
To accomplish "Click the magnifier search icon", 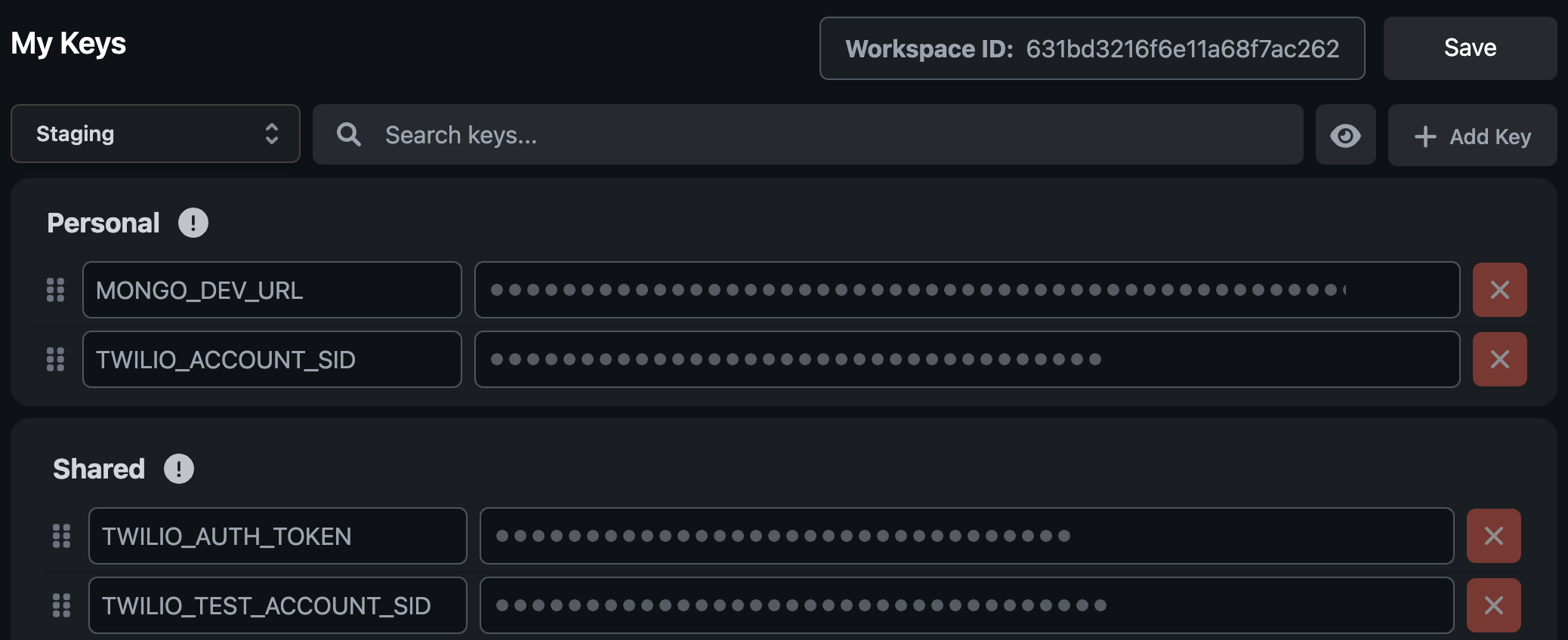I will click(348, 134).
